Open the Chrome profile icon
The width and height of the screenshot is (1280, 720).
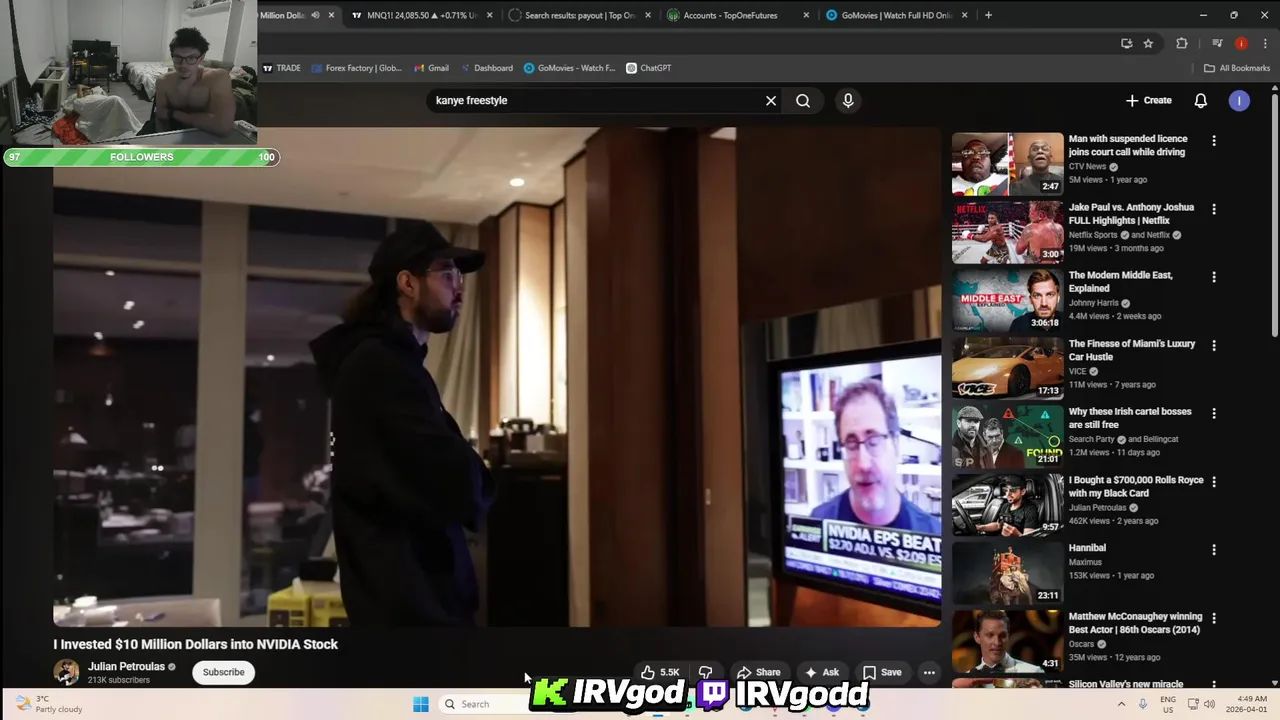tap(1241, 43)
